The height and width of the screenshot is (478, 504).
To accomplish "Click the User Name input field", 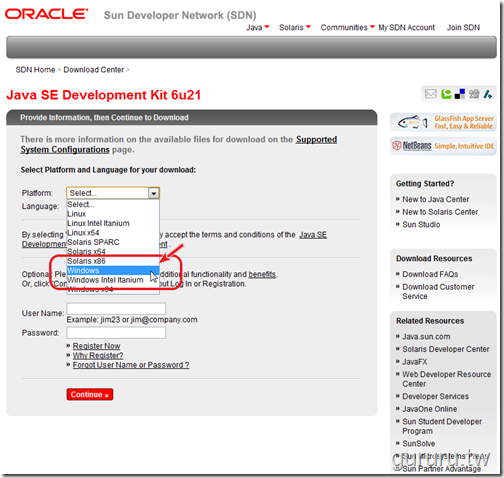I will (x=116, y=308).
